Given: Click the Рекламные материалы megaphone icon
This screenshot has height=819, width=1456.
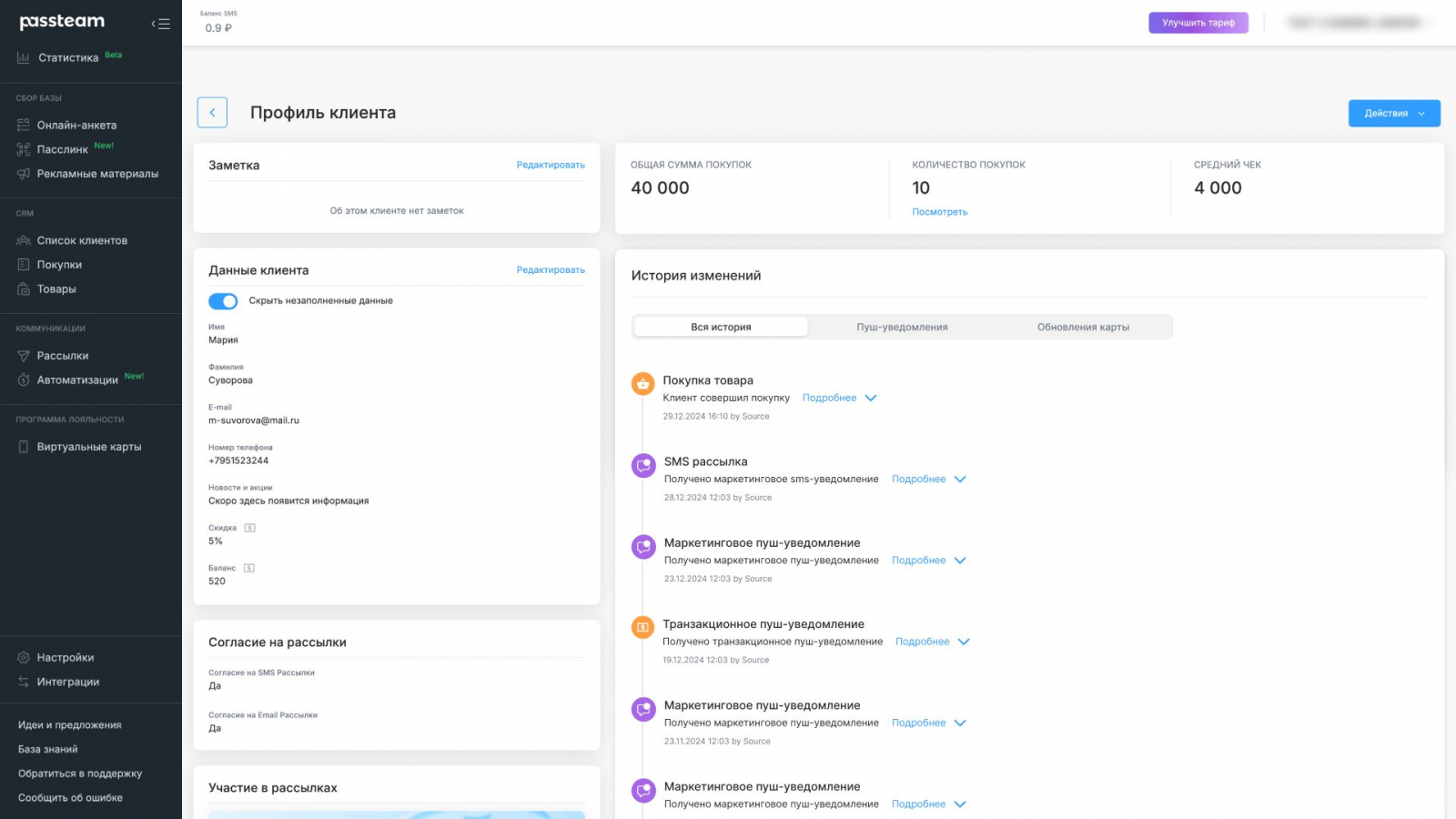Looking at the screenshot, I should (x=24, y=174).
